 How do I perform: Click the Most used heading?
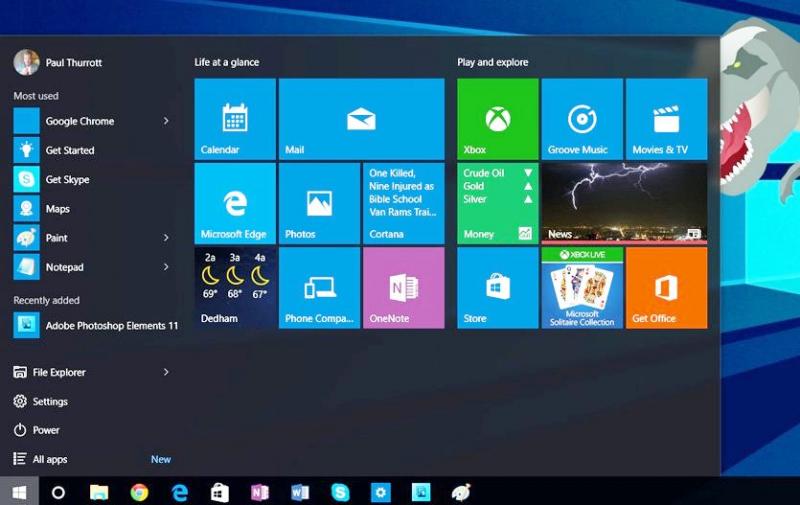[x=36, y=96]
